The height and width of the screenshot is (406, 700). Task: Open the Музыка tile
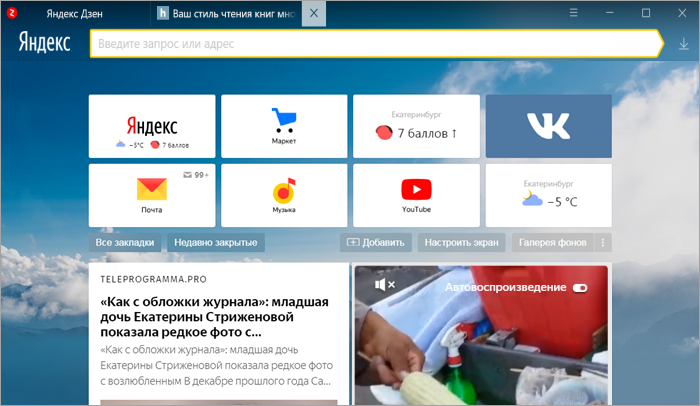(284, 195)
